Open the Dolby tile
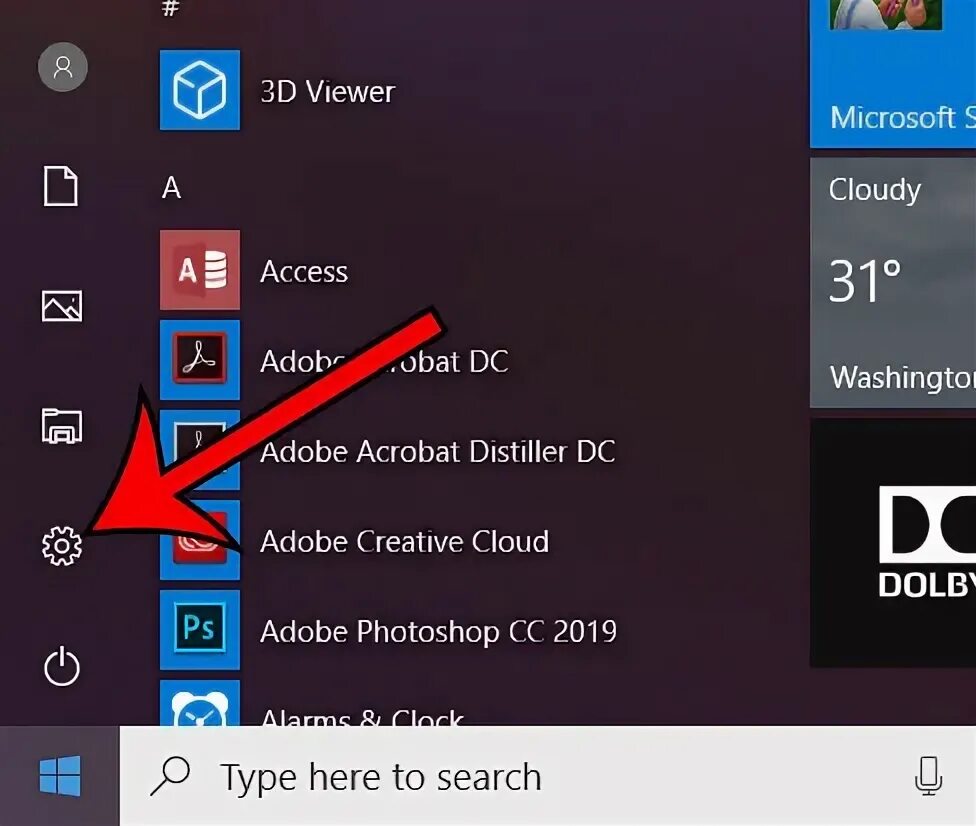Screen dimensions: 976x826 pos(893,543)
